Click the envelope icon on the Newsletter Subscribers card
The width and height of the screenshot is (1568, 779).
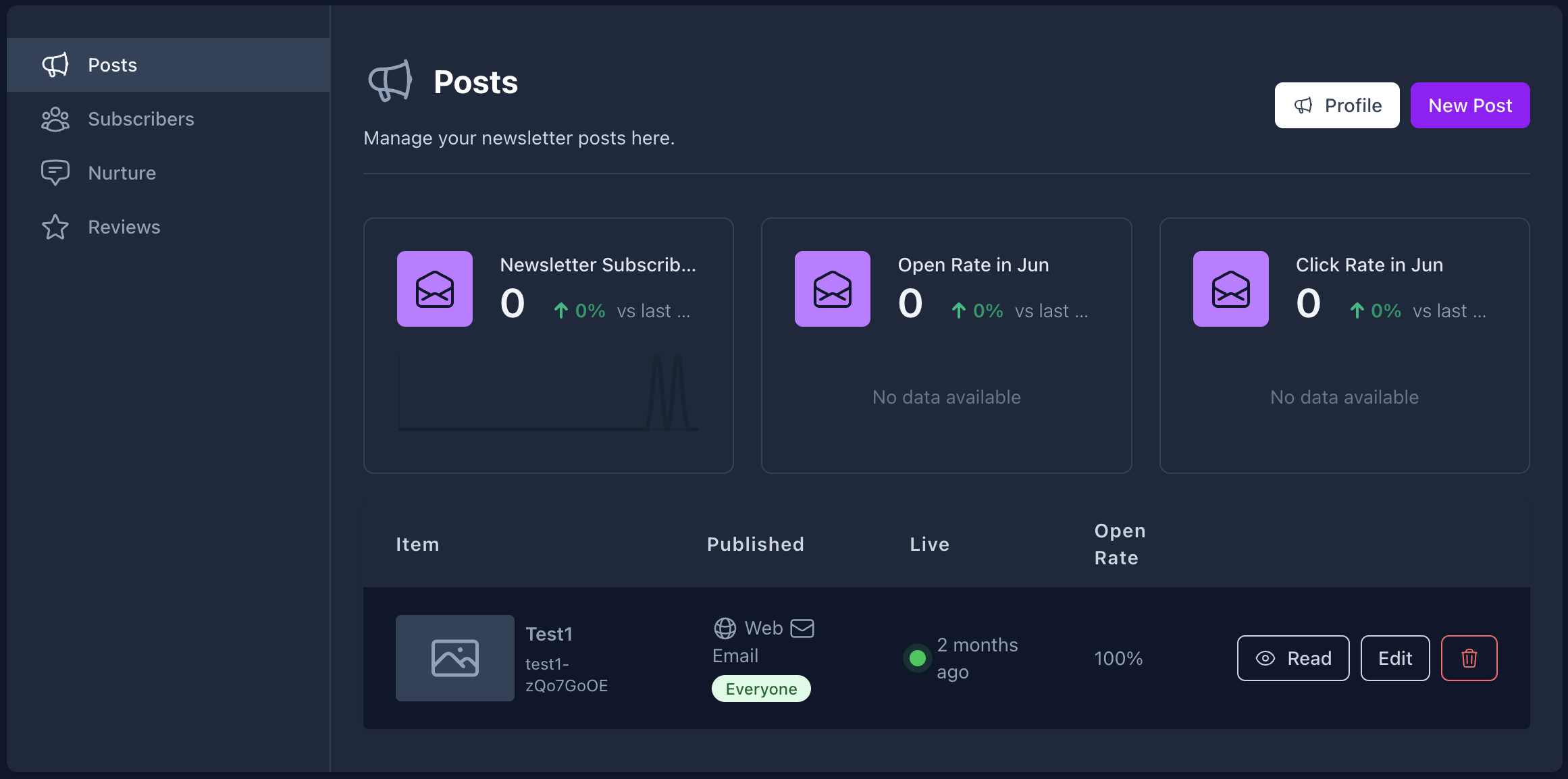pyautogui.click(x=435, y=289)
